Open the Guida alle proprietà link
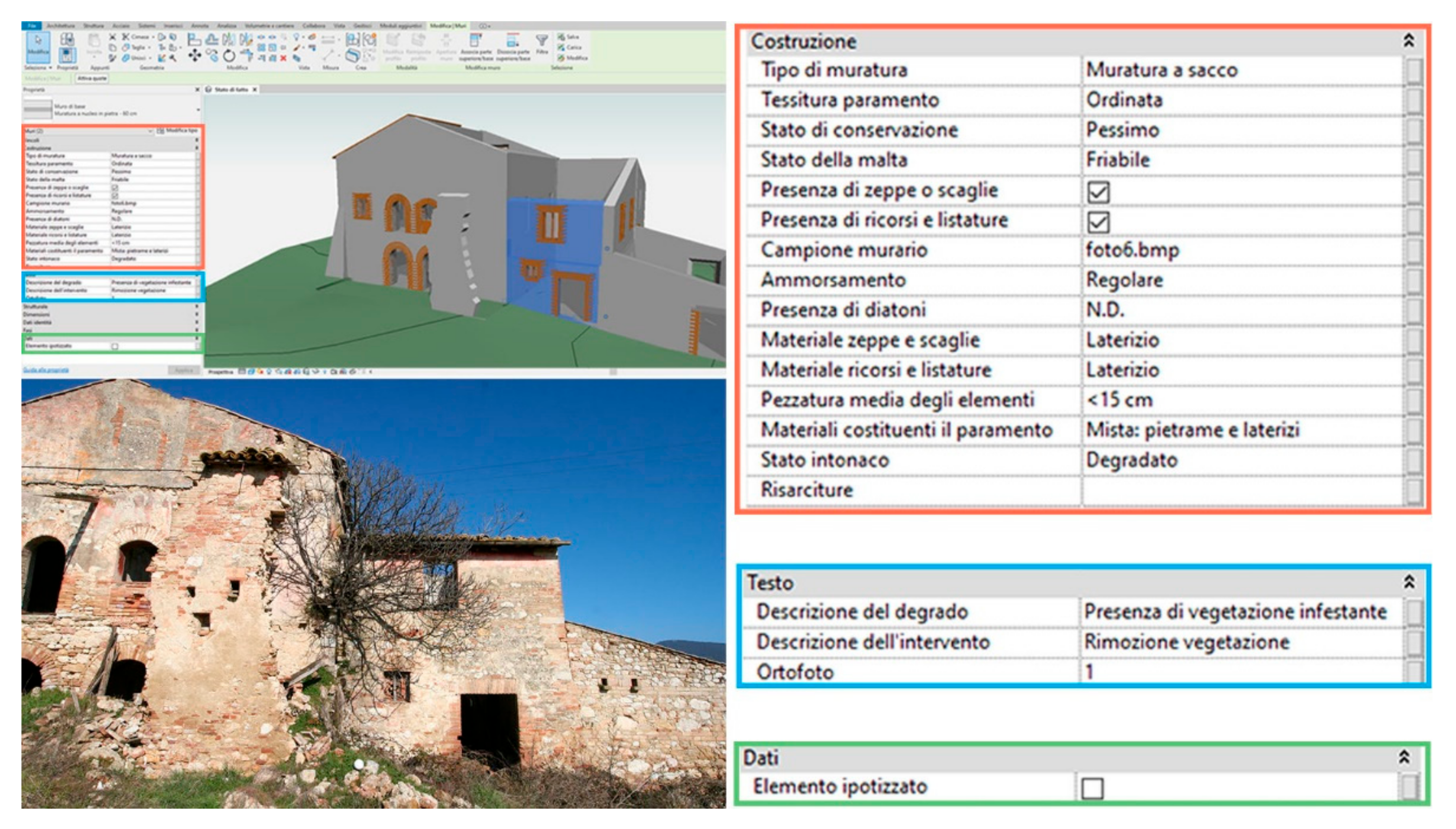1456x829 pixels. [45, 370]
